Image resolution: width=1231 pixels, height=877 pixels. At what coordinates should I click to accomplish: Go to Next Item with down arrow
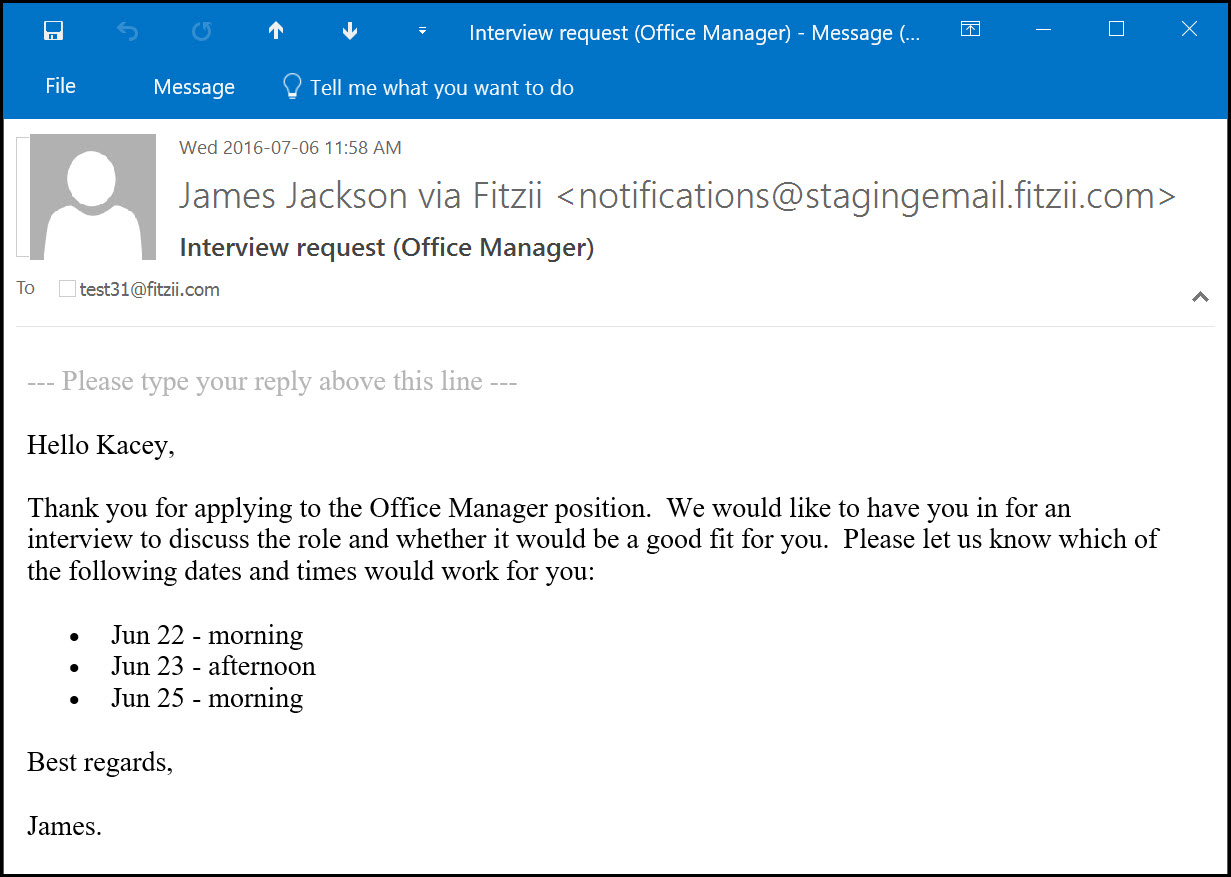pyautogui.click(x=350, y=31)
